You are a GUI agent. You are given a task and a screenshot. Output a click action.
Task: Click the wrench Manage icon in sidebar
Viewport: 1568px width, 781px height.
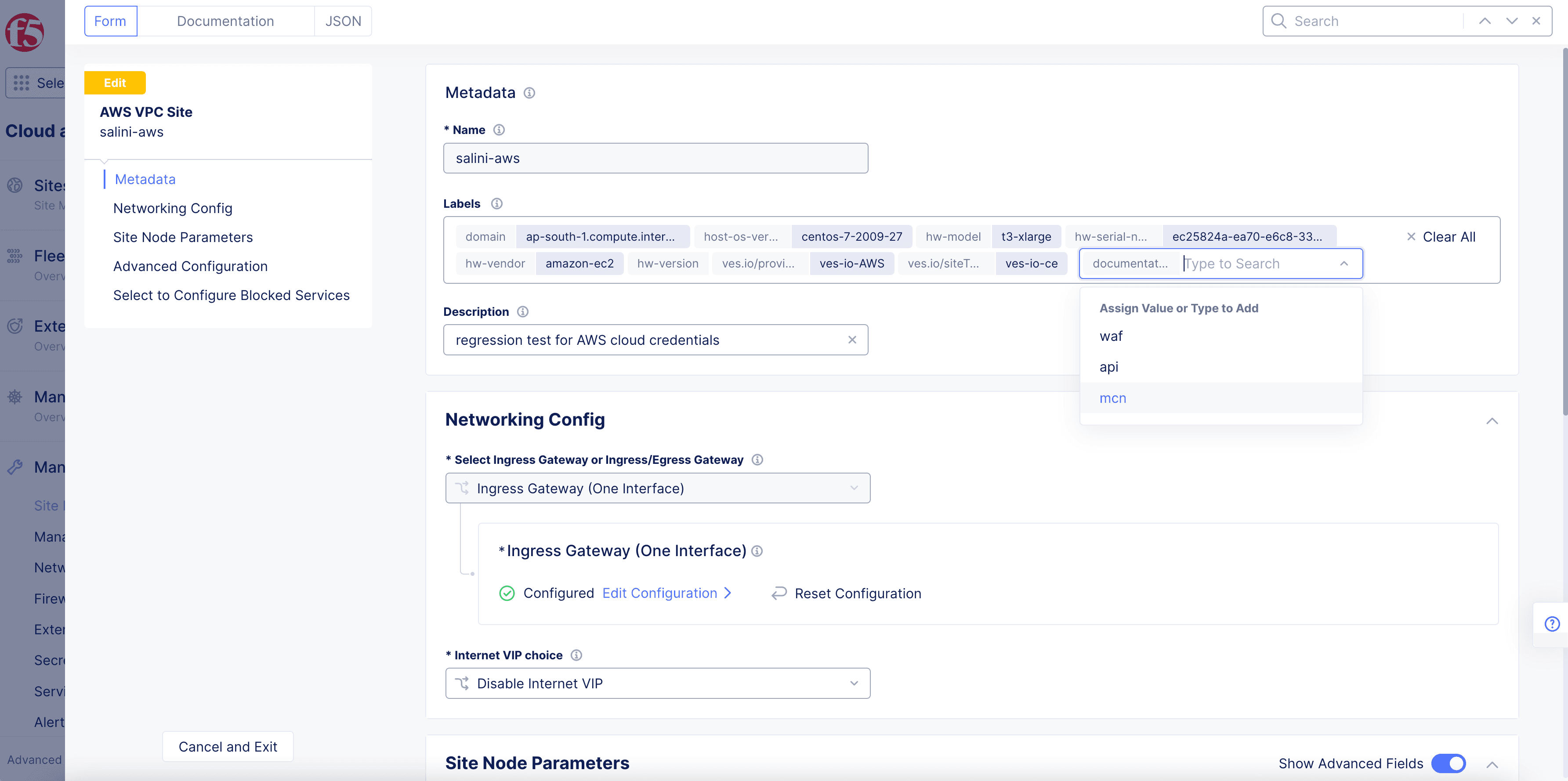click(14, 467)
